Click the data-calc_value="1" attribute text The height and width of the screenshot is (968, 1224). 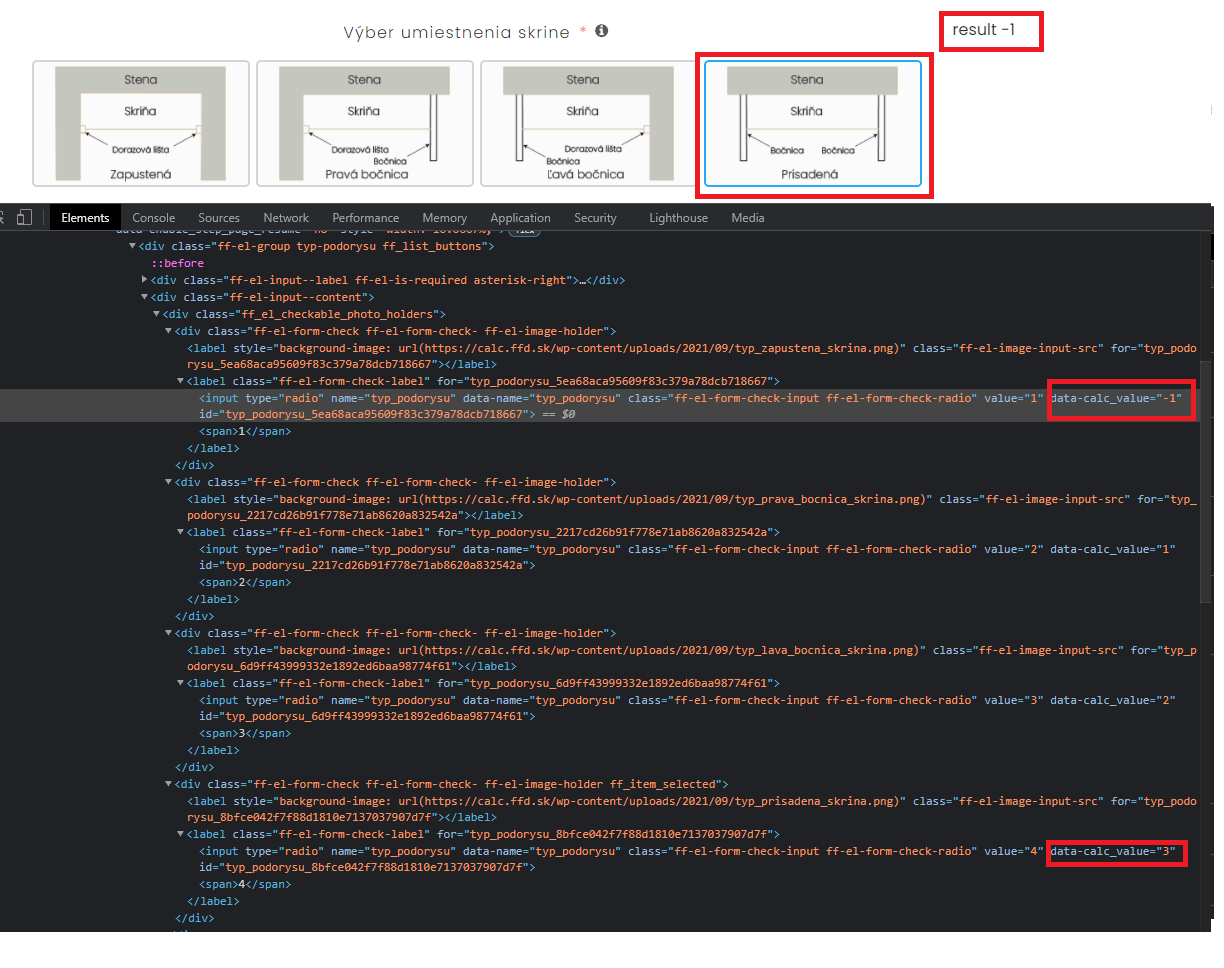1113,549
